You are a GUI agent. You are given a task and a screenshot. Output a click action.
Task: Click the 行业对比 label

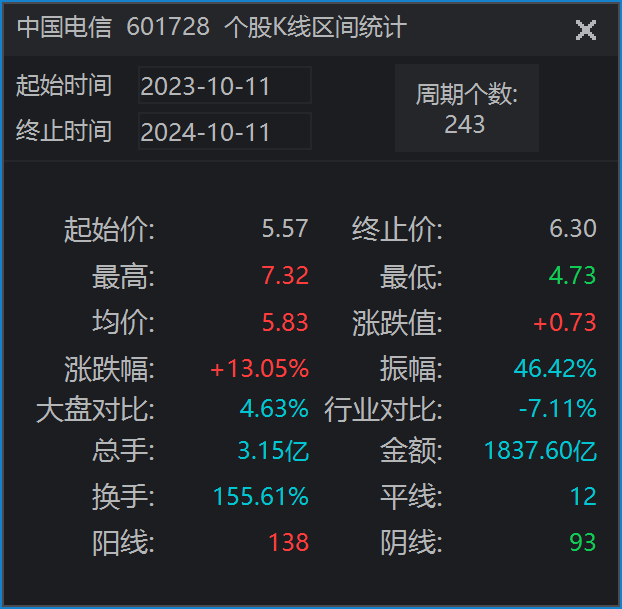point(383,409)
